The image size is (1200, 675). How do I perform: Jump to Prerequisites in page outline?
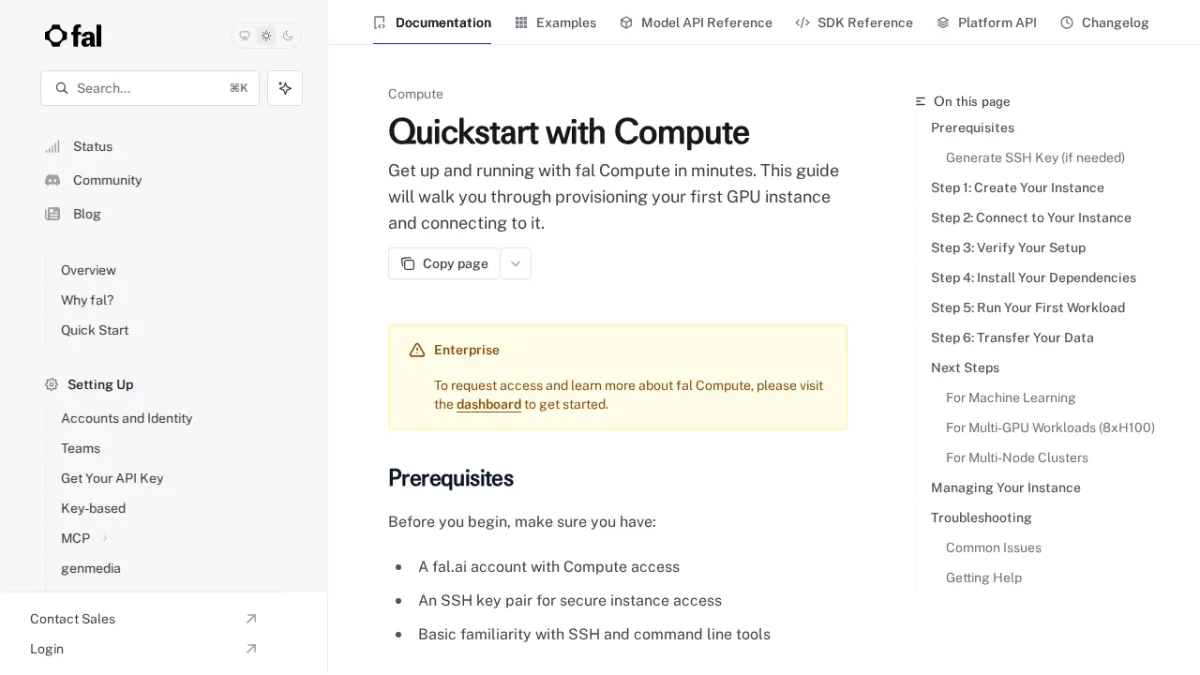(972, 128)
